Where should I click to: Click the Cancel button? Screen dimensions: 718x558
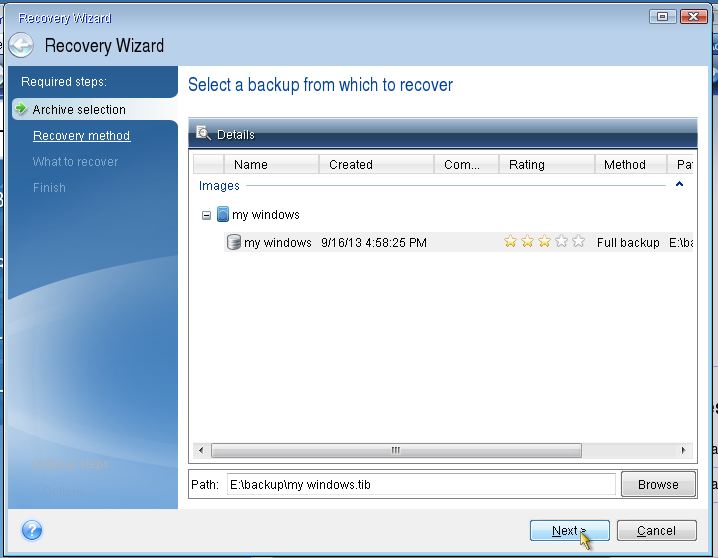(x=656, y=531)
